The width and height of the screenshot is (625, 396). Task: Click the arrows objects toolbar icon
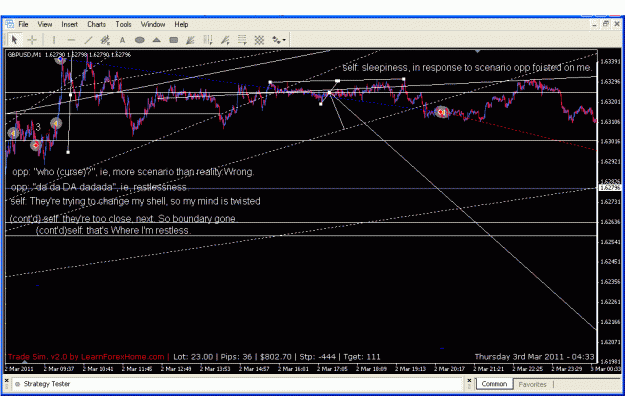[x=276, y=40]
